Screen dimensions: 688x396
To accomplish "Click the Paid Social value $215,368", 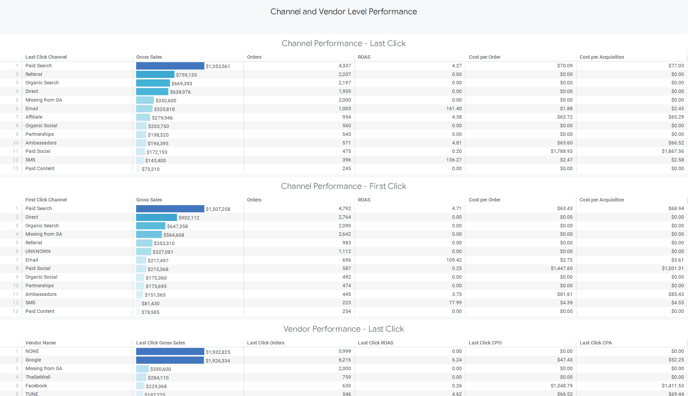I will point(158,269).
